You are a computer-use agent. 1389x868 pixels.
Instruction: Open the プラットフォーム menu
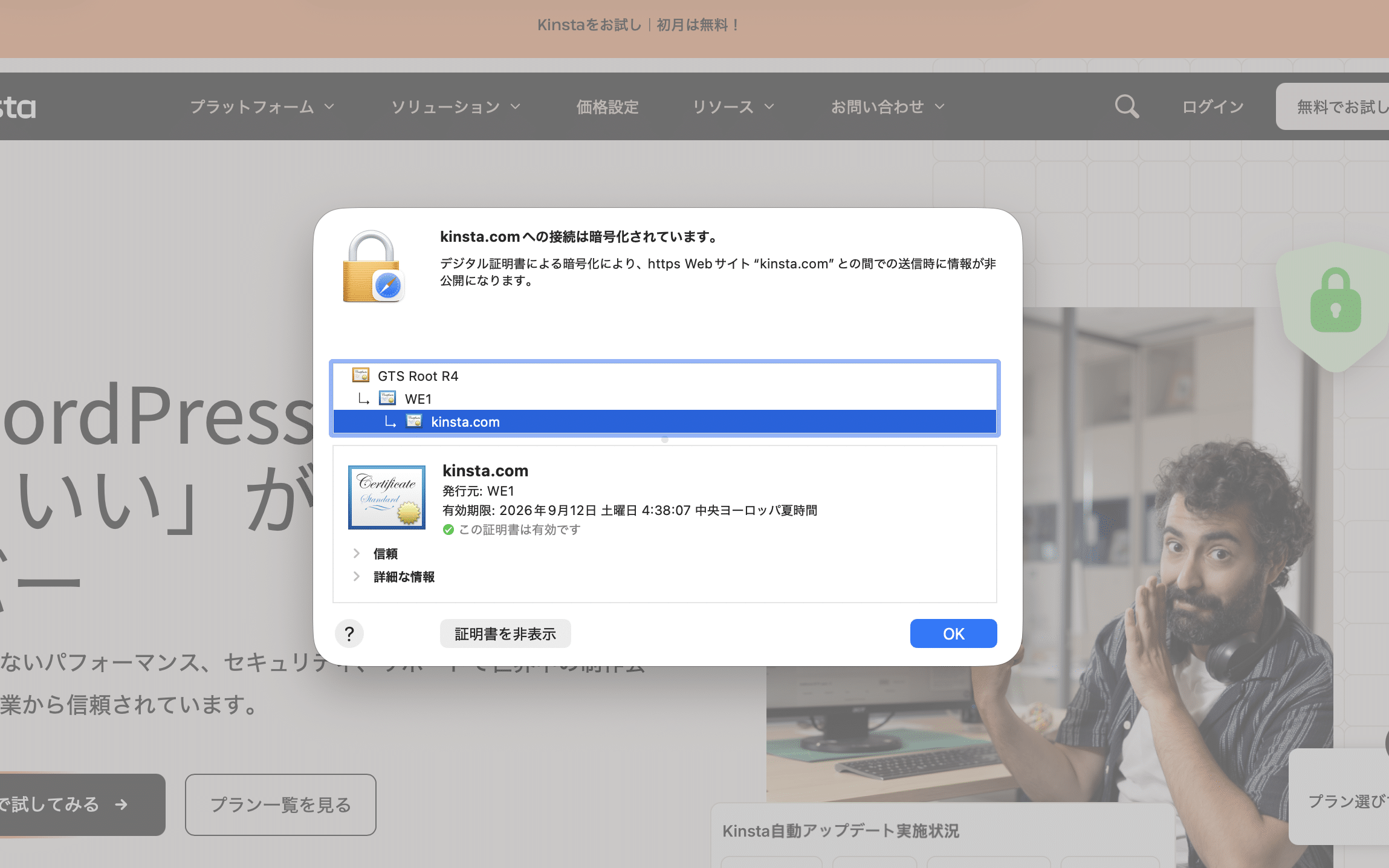(x=262, y=106)
